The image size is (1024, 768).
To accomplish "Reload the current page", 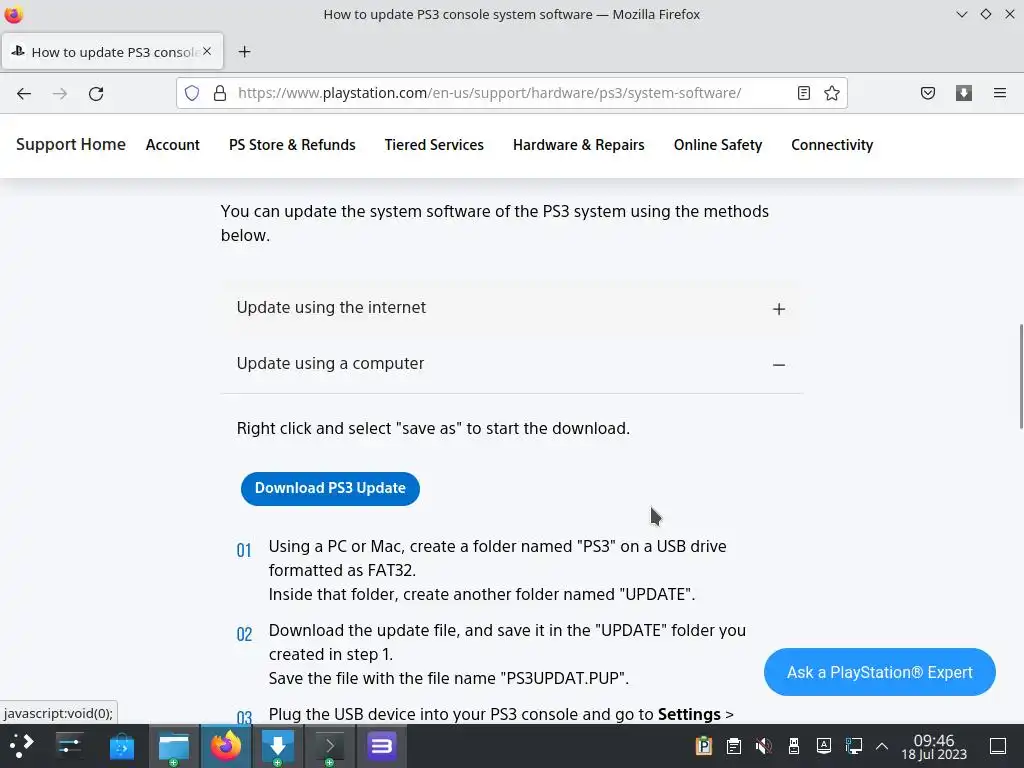I will 96,93.
